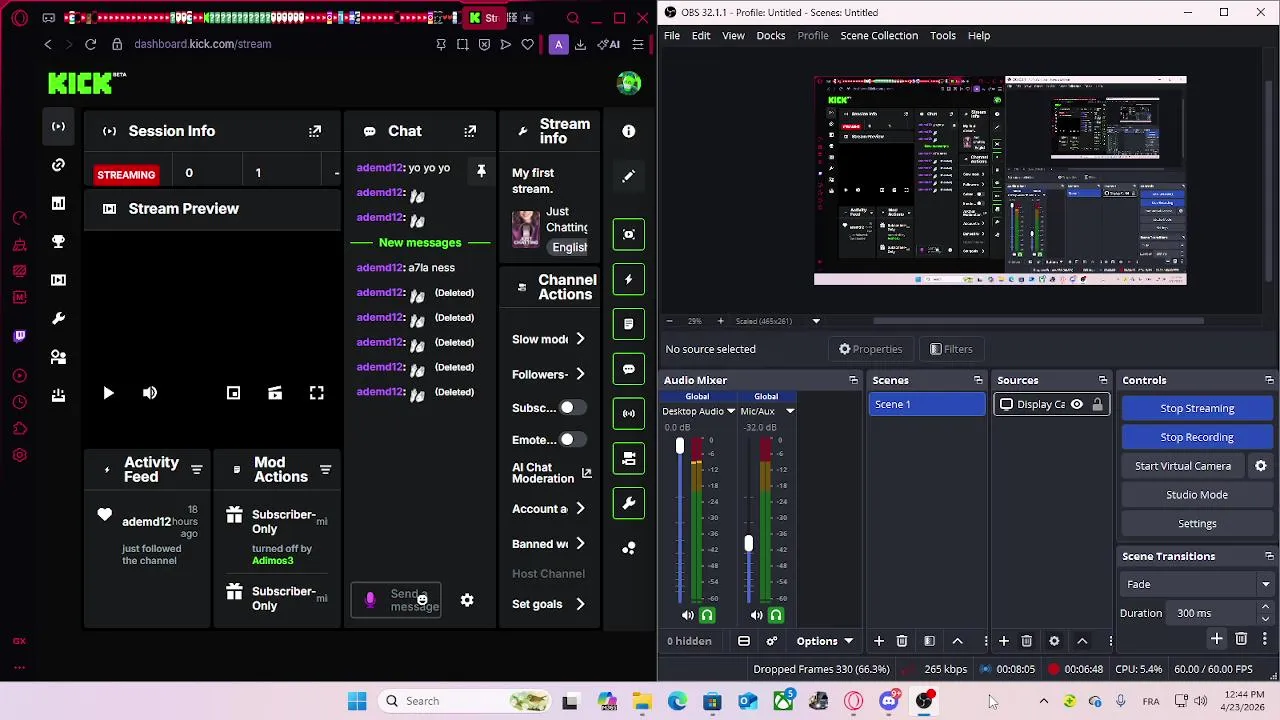Click the info icon in Kick dashboard

point(629,131)
